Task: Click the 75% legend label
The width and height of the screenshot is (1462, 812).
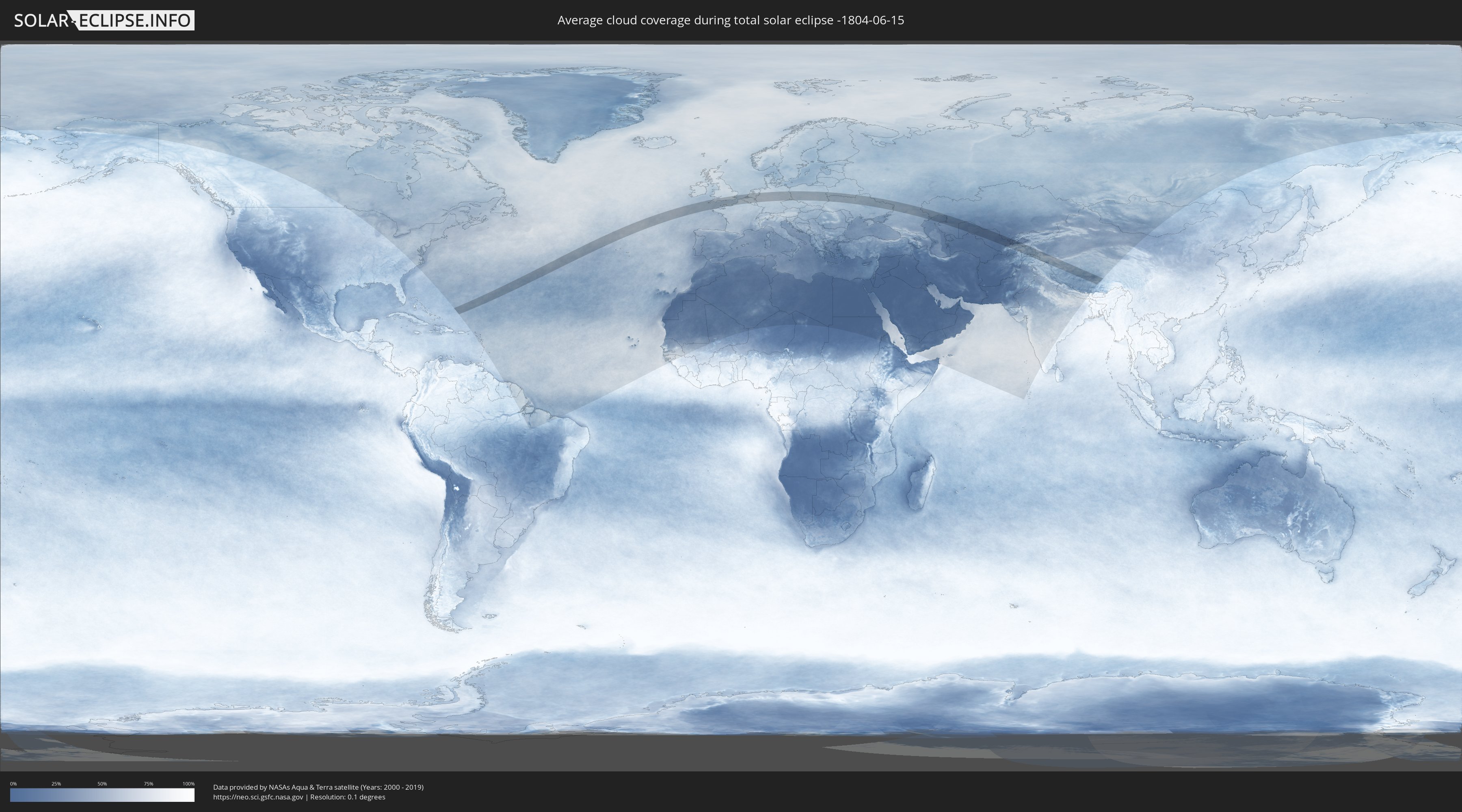Action: coord(148,784)
